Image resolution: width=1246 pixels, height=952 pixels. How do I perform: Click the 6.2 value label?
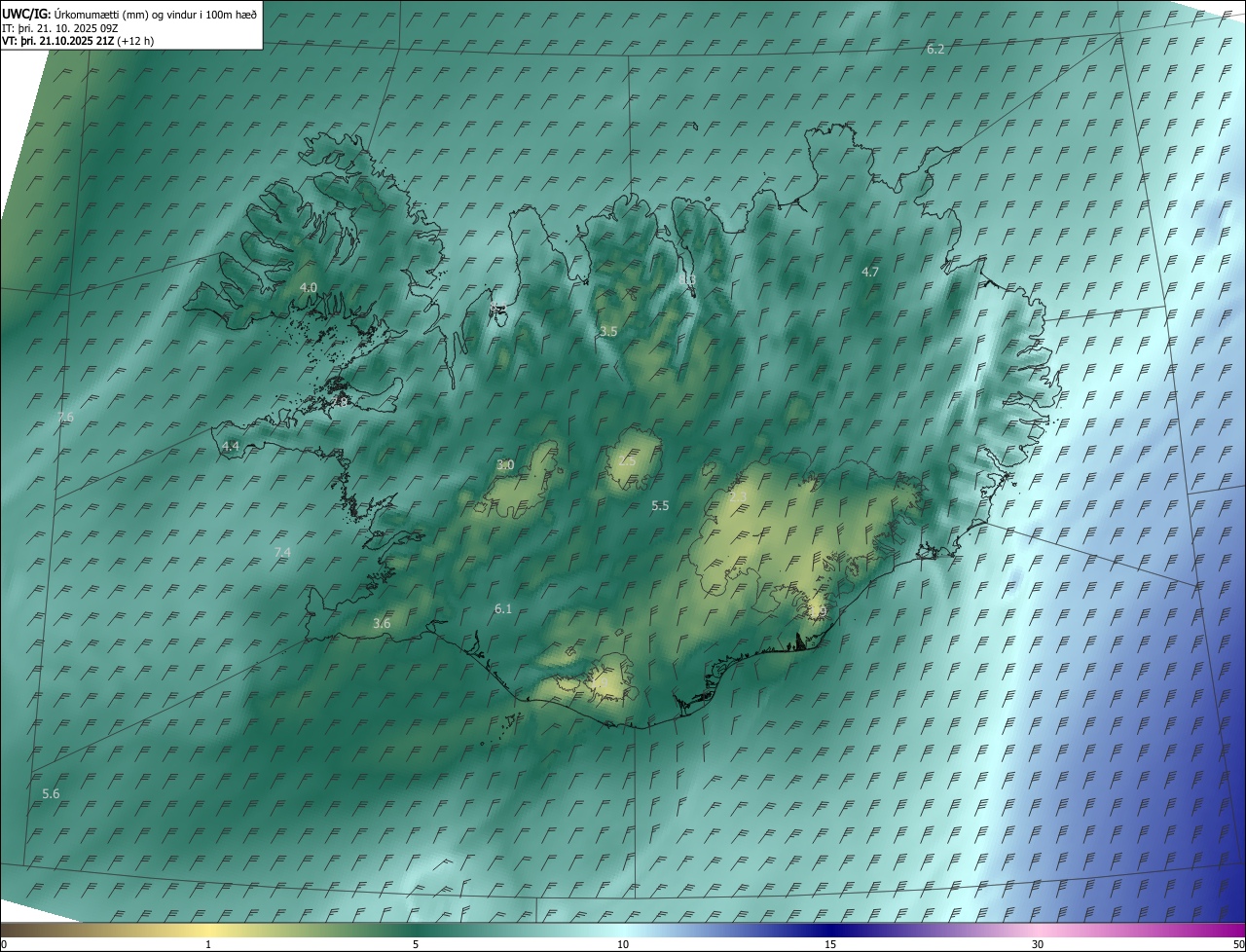(x=935, y=49)
